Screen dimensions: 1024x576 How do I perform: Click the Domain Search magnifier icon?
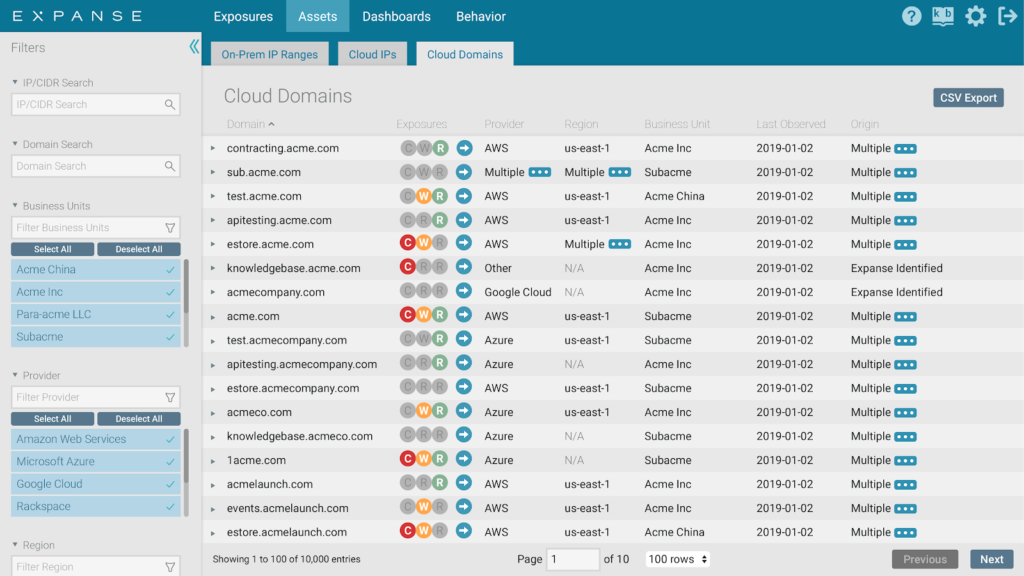tap(170, 166)
